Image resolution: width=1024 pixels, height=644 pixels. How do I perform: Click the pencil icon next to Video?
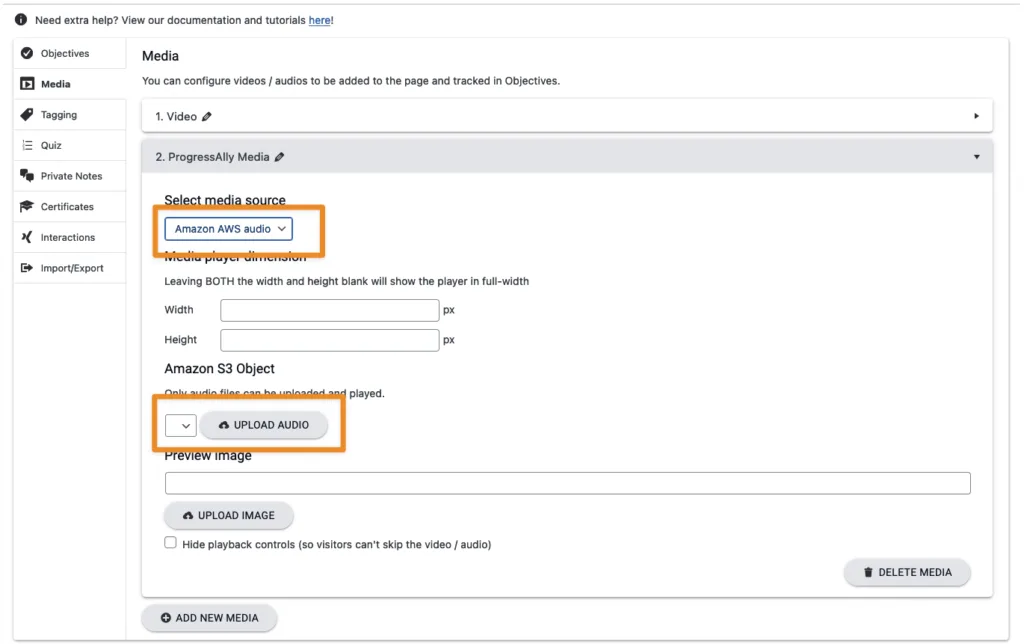pyautogui.click(x=207, y=115)
